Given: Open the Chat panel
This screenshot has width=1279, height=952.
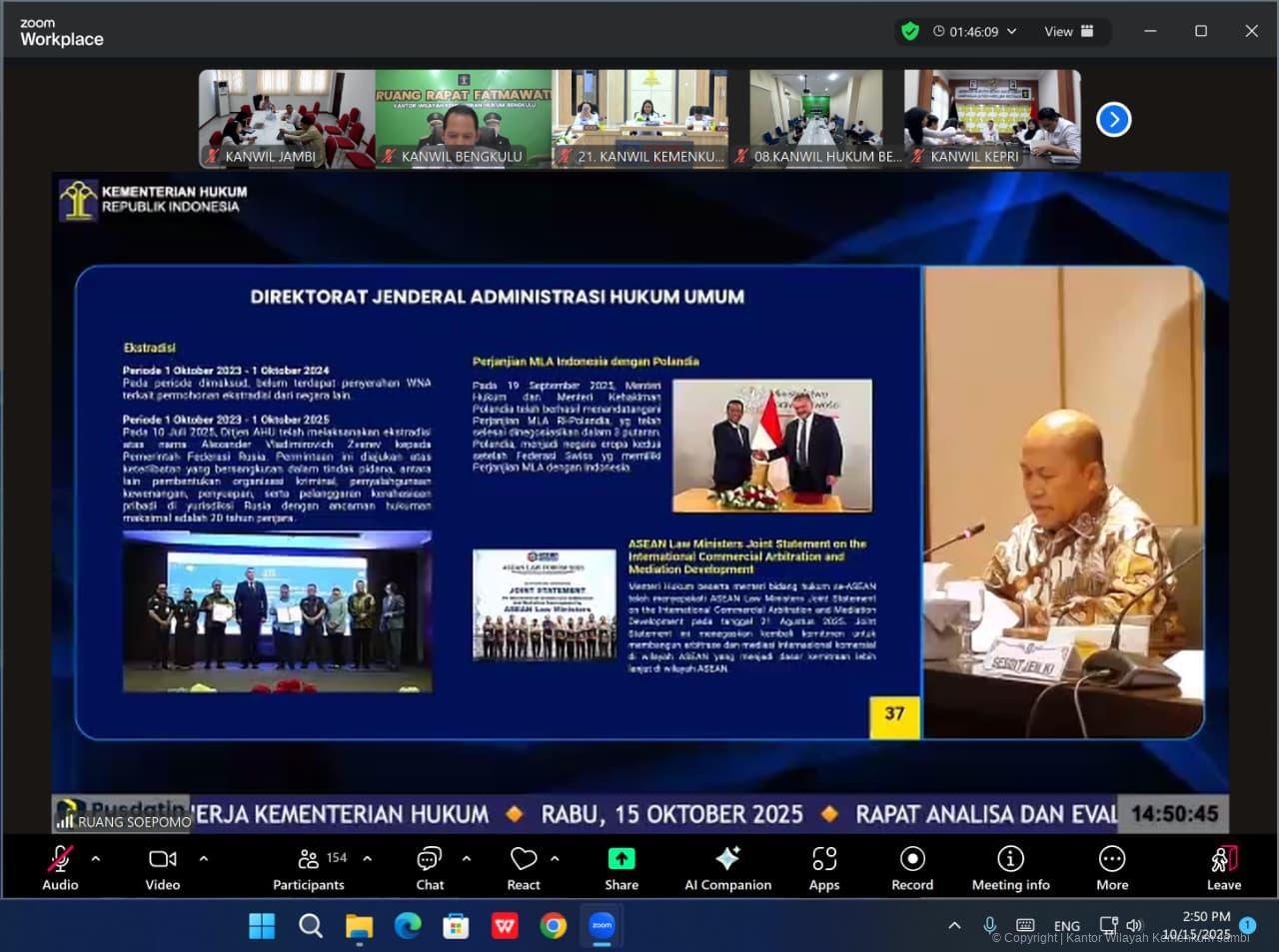Looking at the screenshot, I should 430,867.
